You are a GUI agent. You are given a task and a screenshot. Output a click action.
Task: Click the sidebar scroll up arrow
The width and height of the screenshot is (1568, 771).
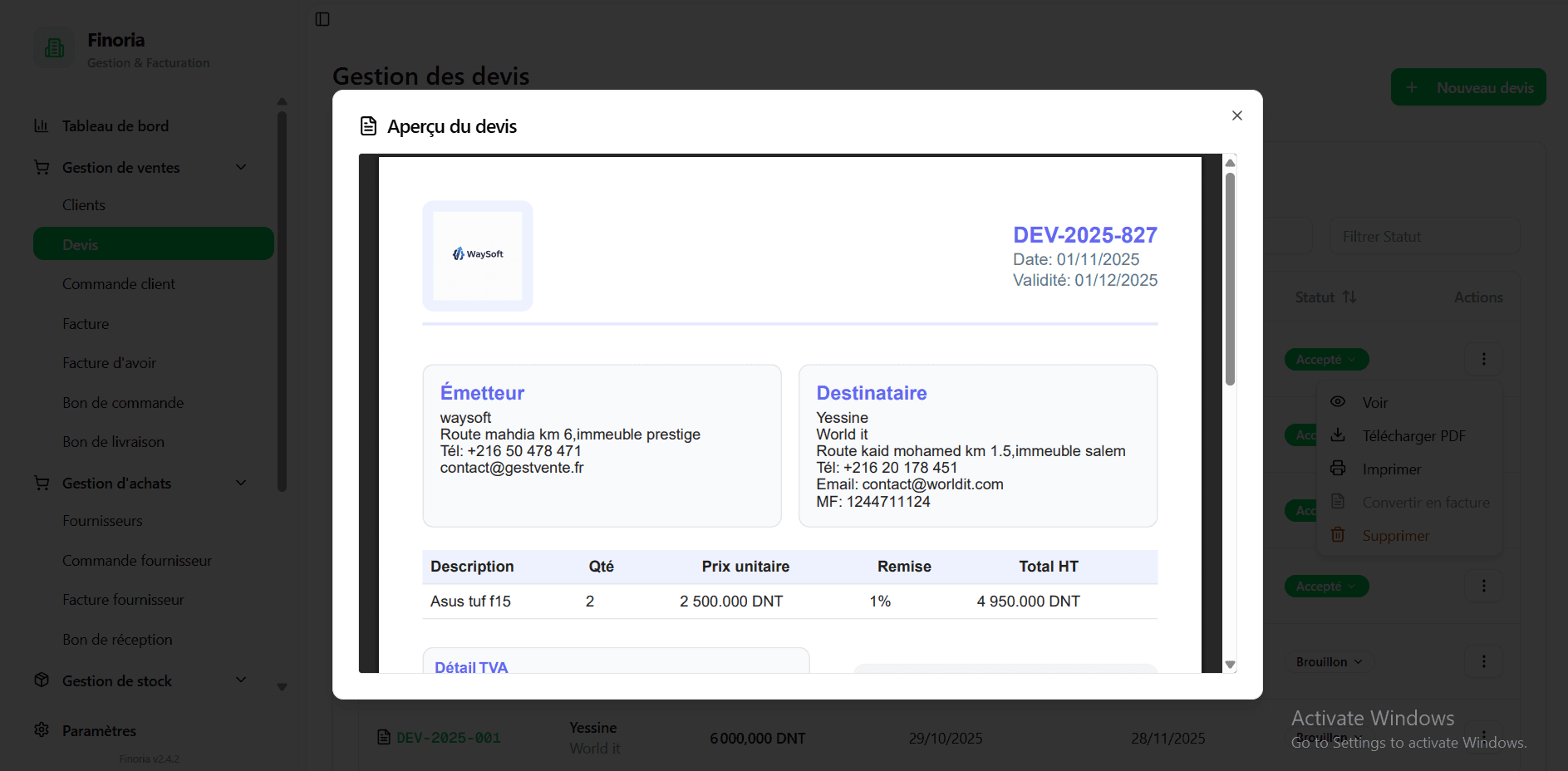[282, 101]
